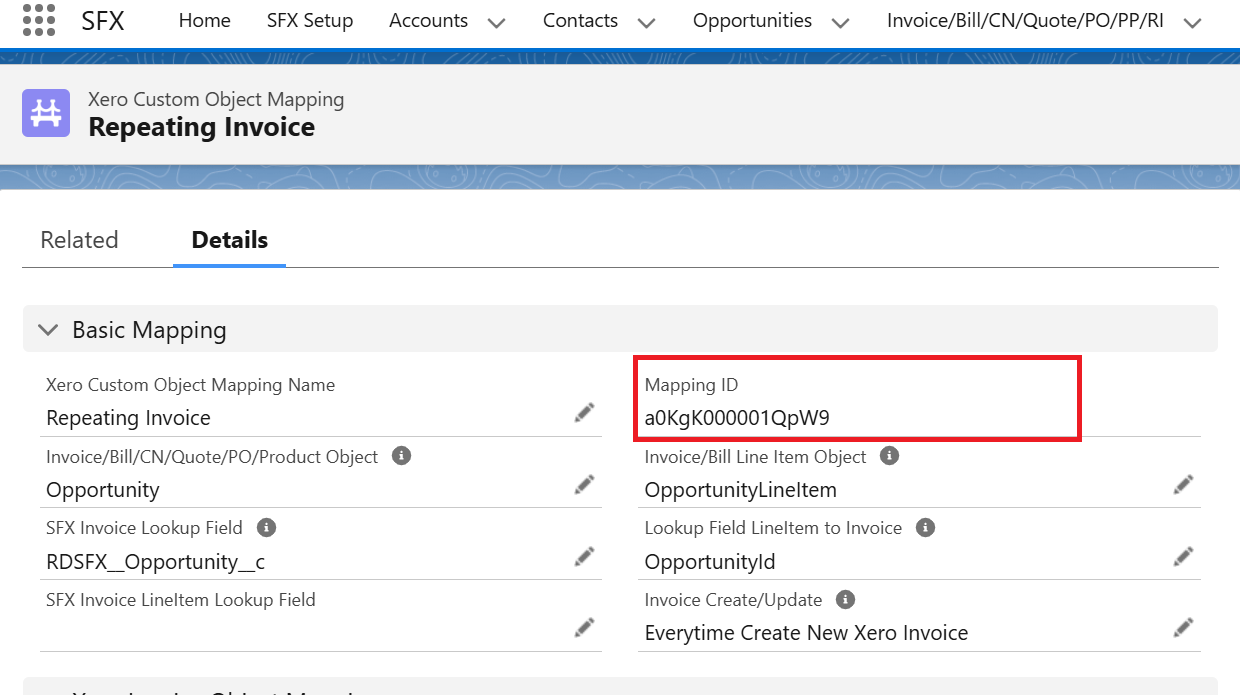Show help info for Invoice Create/Update

coord(845,600)
